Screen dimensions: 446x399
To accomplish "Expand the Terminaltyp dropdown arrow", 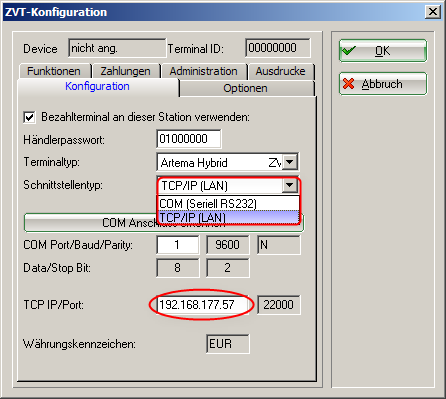I will coord(289,162).
